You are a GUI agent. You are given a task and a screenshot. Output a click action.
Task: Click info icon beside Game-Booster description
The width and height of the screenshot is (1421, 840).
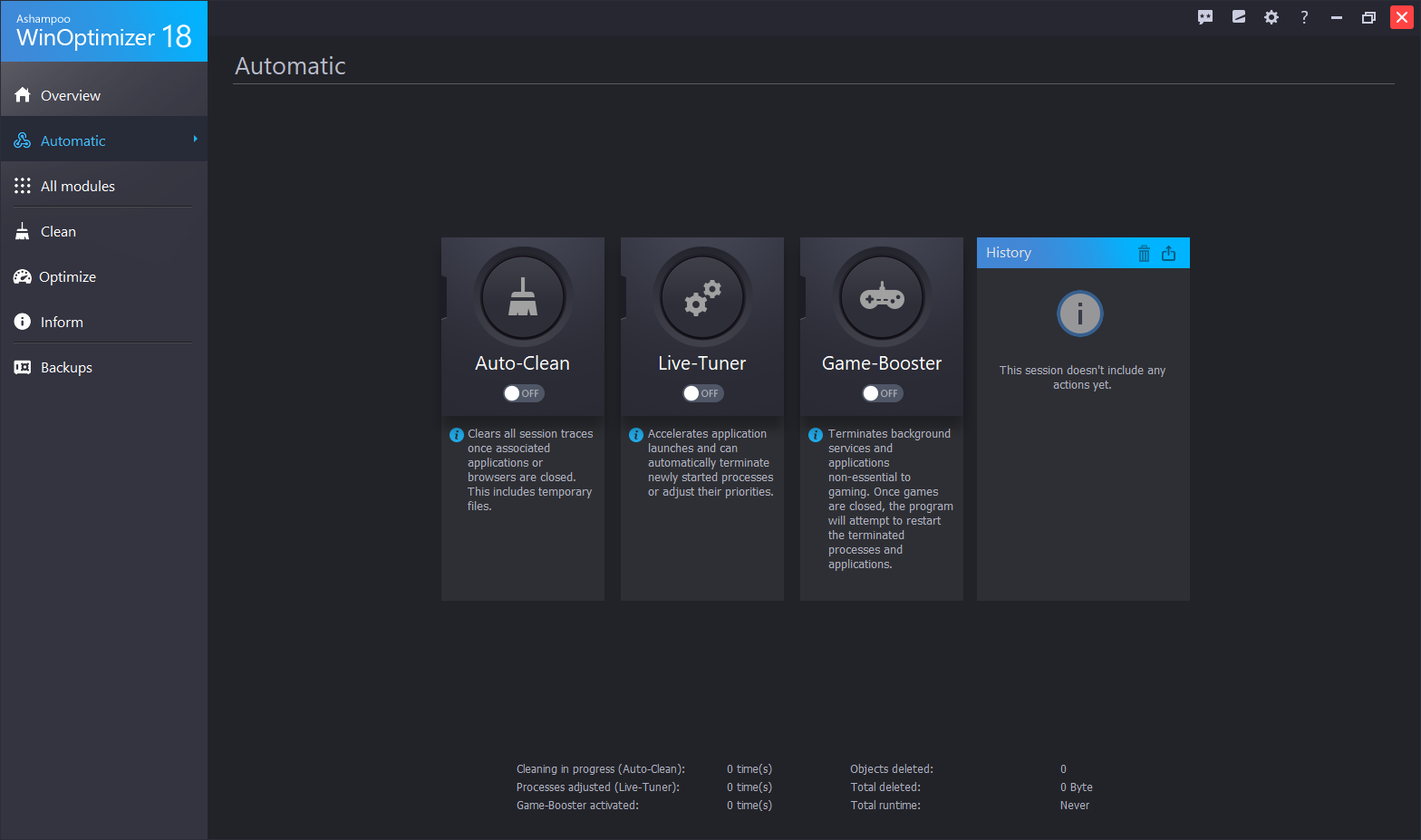816,435
